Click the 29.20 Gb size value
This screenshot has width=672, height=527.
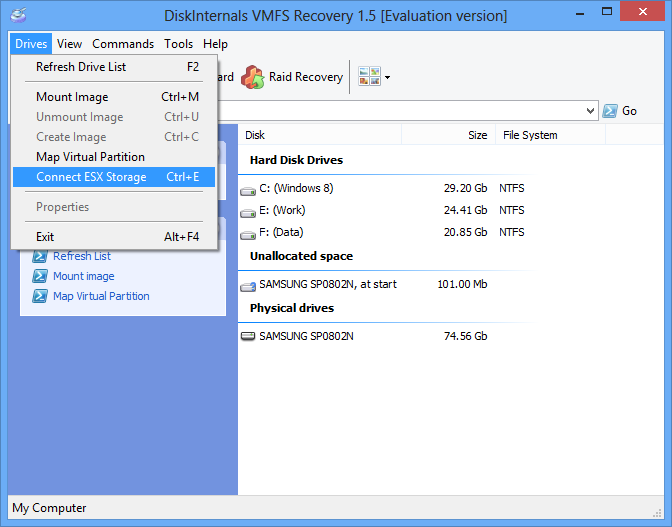[465, 188]
